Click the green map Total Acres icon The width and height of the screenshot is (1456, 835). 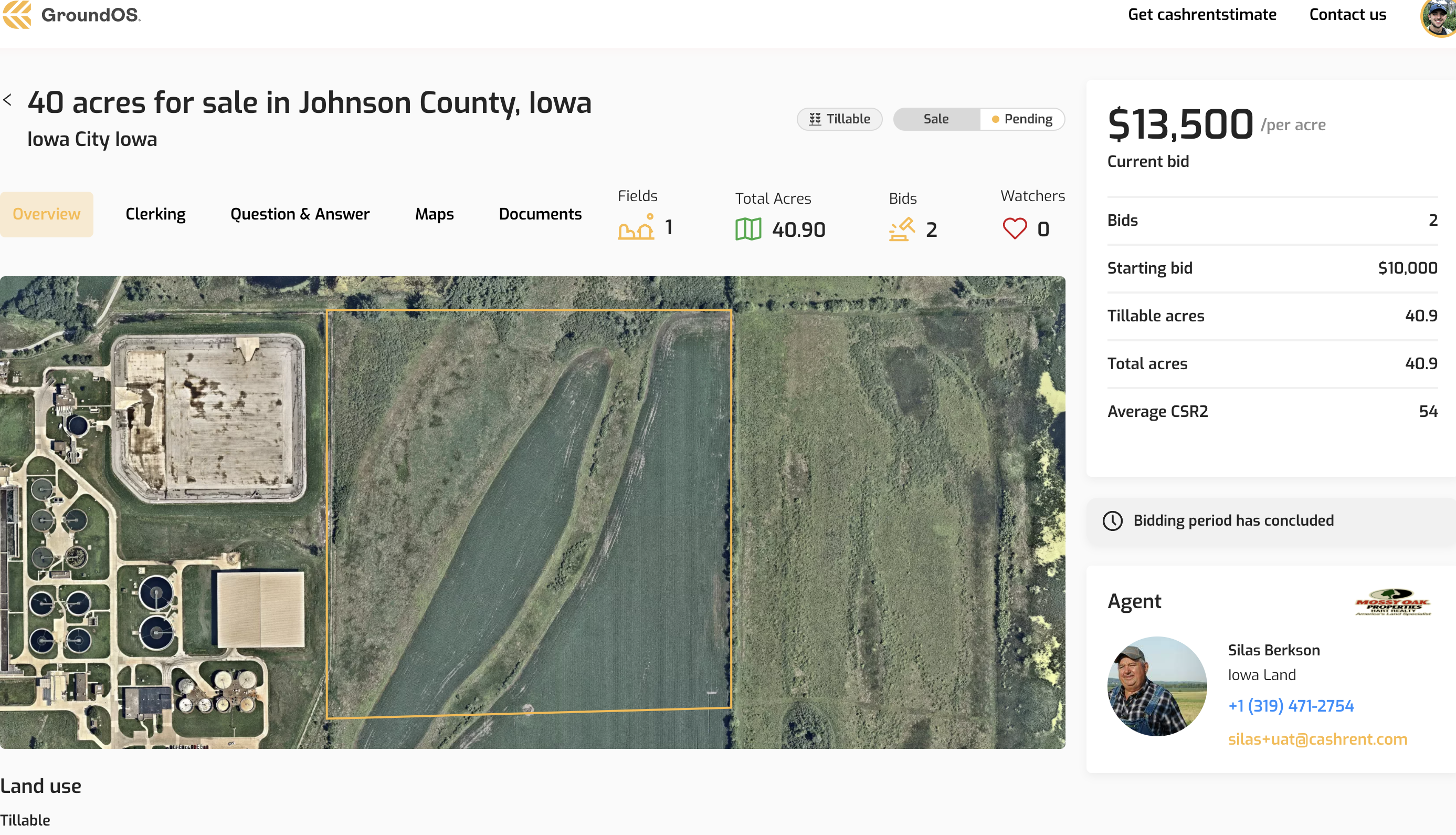pyautogui.click(x=748, y=229)
